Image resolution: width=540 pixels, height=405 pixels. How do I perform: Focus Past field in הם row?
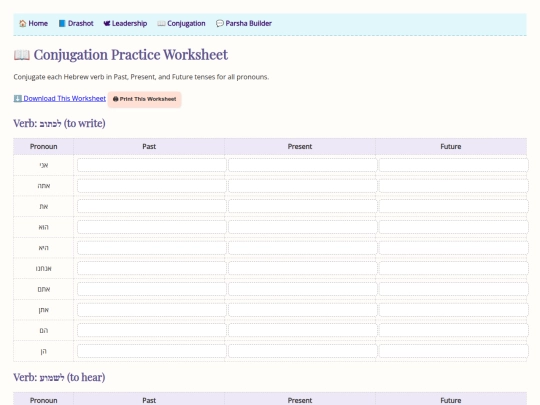152,331
